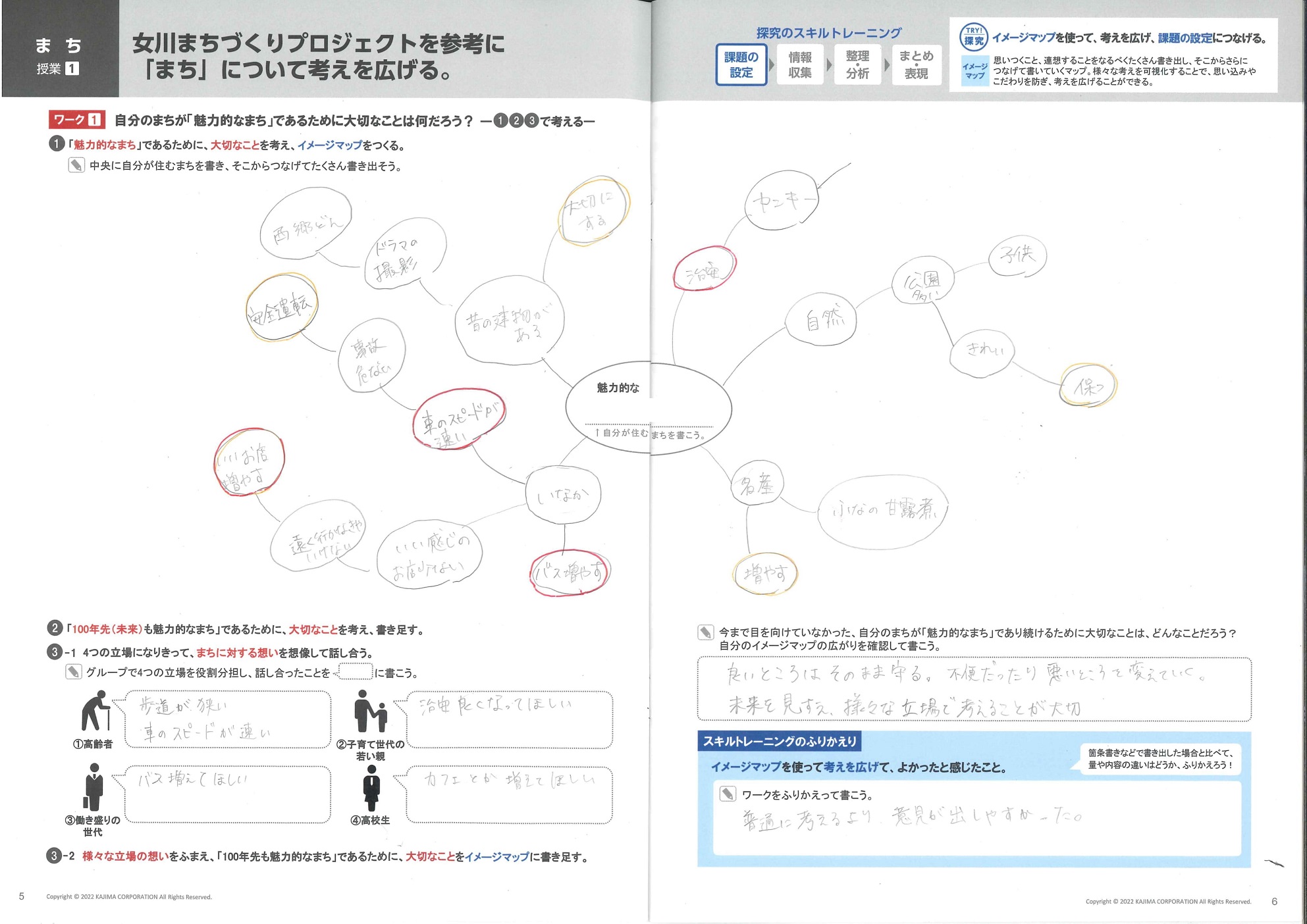Click the 公園 少ない bubble
Screen dimensions: 1307x924
click(924, 282)
